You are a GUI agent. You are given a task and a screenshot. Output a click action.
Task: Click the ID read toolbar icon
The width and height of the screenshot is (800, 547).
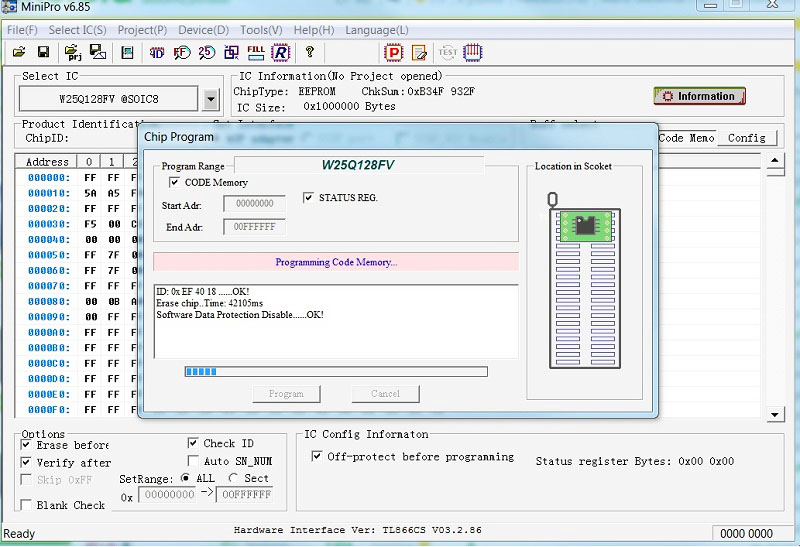156,53
